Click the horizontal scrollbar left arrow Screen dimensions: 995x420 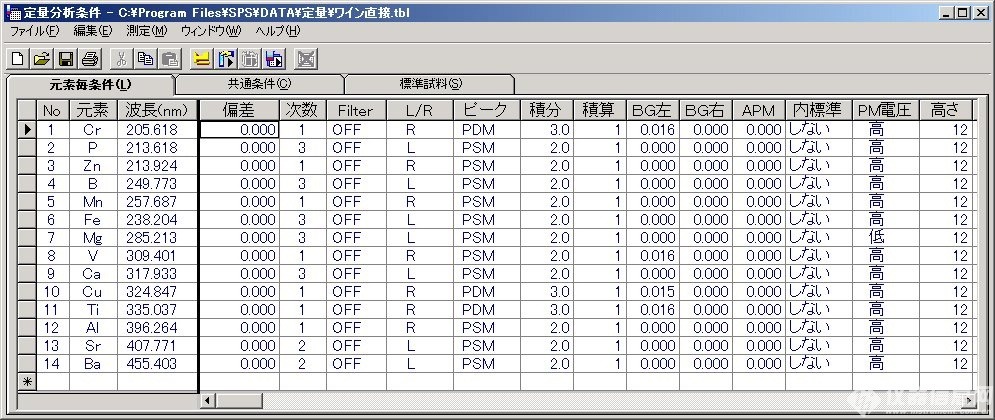point(209,400)
